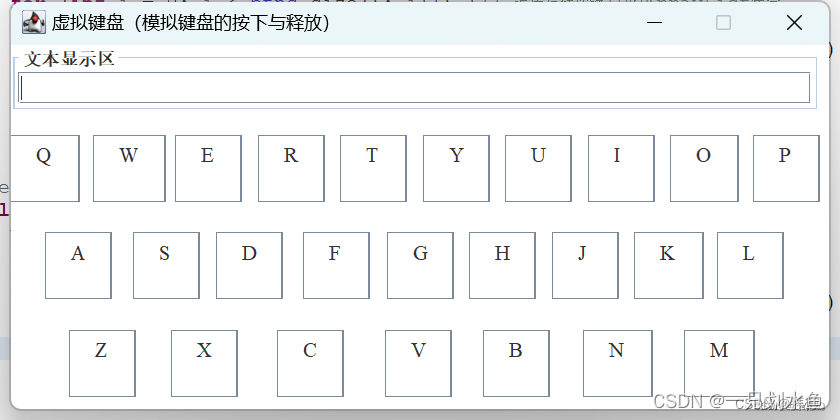This screenshot has width=840, height=420.
Task: Click the L key button
Action: click(751, 265)
